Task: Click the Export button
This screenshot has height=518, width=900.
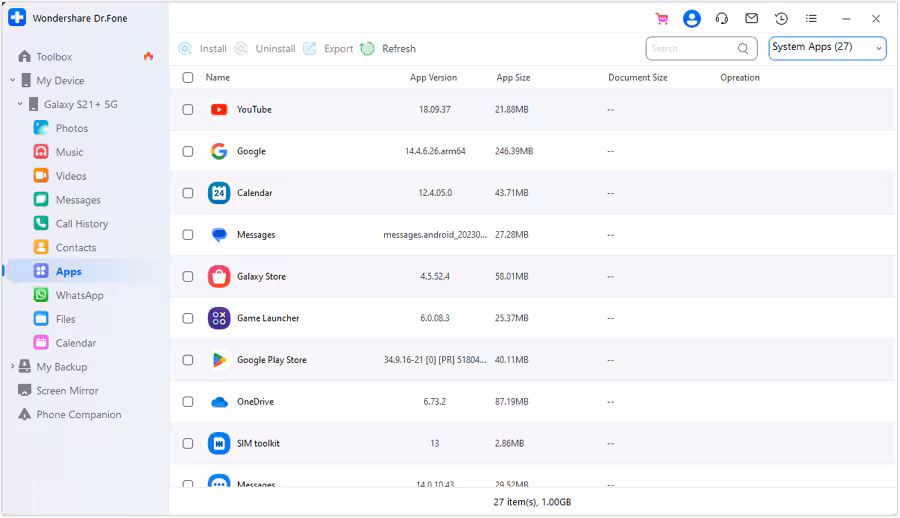Action: point(328,49)
